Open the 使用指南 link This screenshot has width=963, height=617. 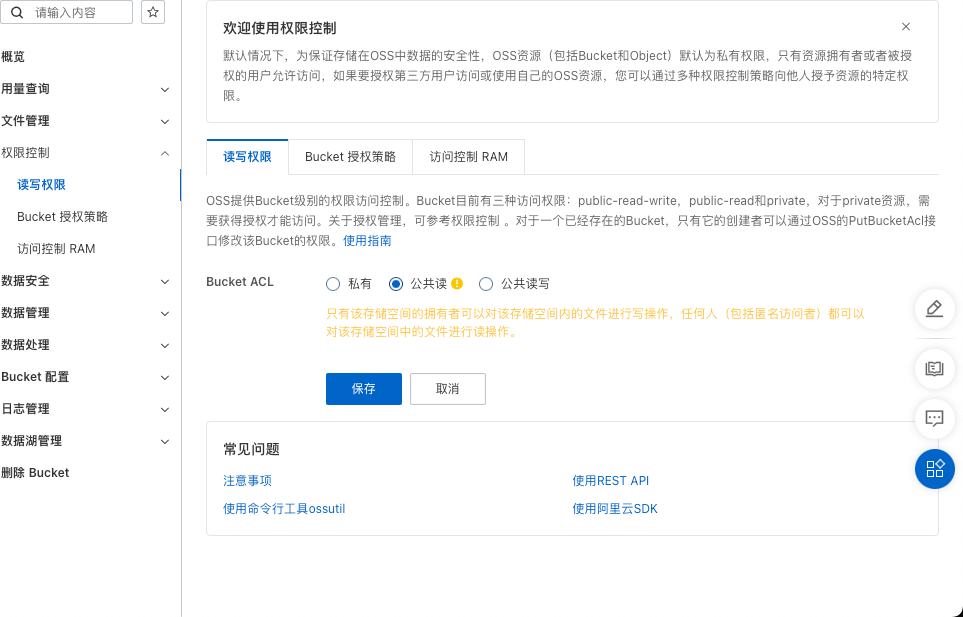367,241
